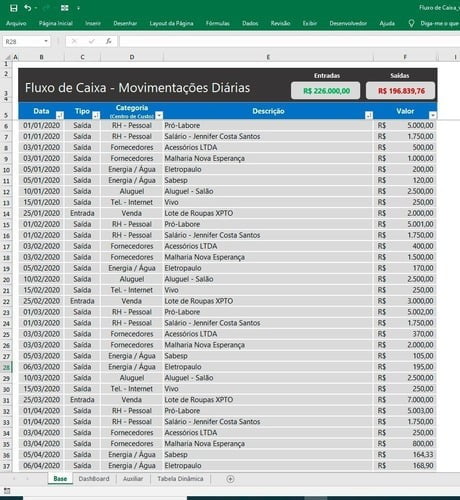This screenshot has height=500, width=460.
Task: Click the Select All corner triangle
Action: click(x=7, y=57)
